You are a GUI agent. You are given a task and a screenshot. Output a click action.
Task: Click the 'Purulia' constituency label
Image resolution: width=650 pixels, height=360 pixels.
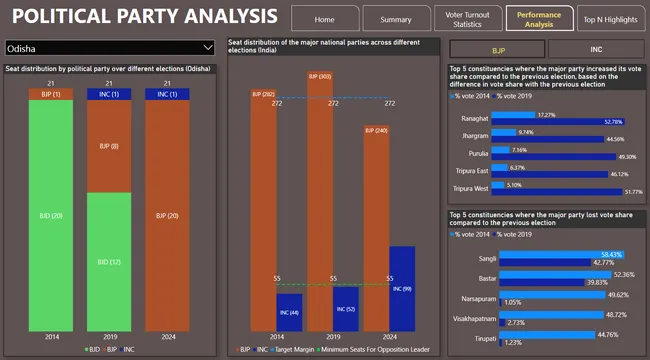478,153
